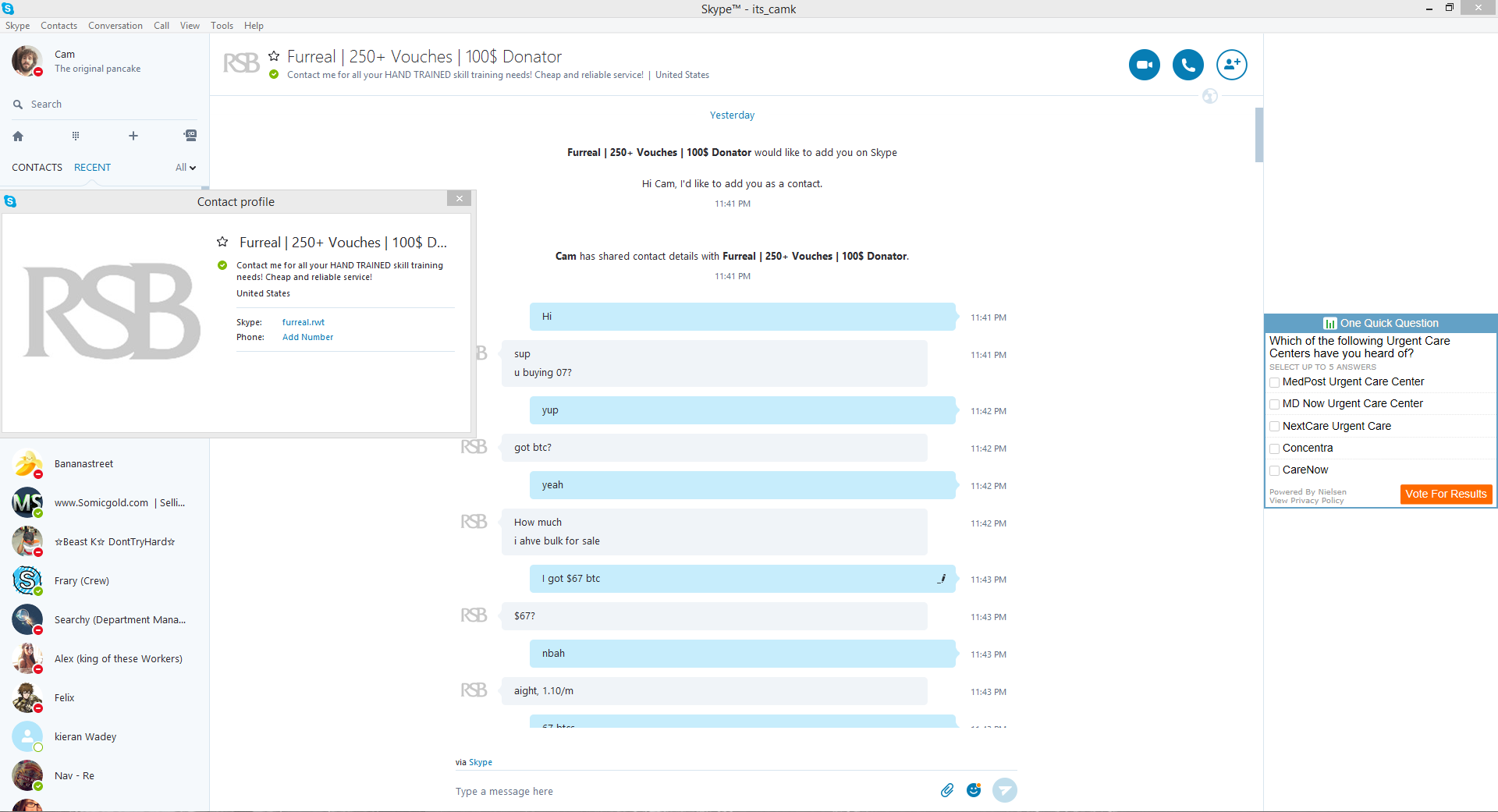Open the Conversation menu
The image size is (1498, 812).
coord(115,26)
